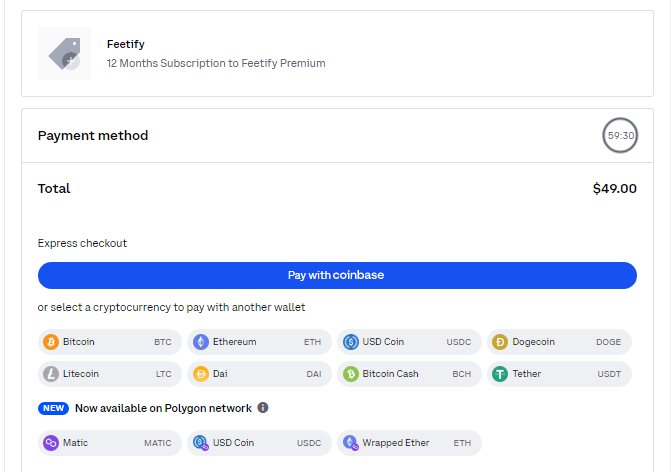Screen dimensions: 671x472
Task: Click the green Bitcoin Cash icon
Action: tap(350, 374)
